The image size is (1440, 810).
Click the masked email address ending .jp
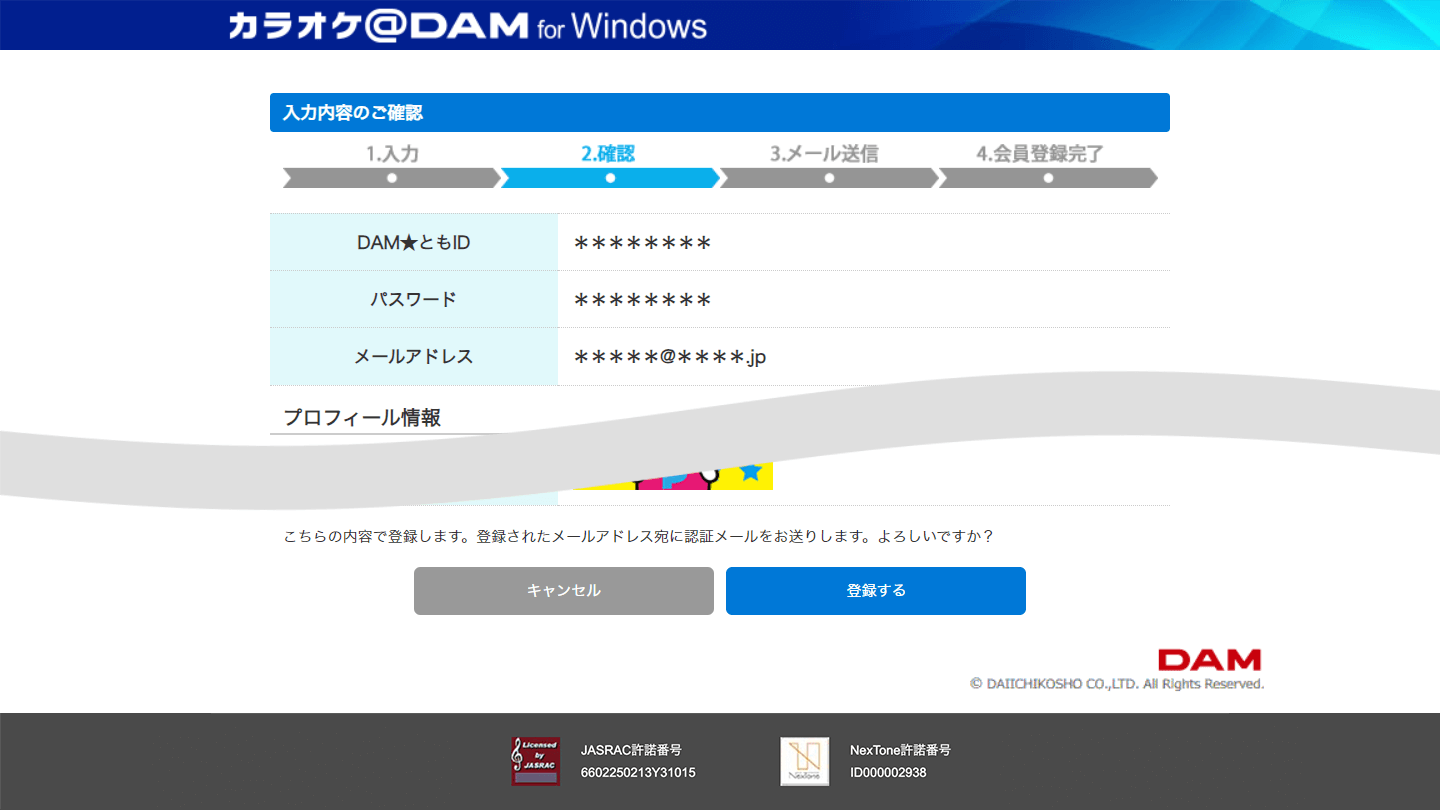coord(670,357)
